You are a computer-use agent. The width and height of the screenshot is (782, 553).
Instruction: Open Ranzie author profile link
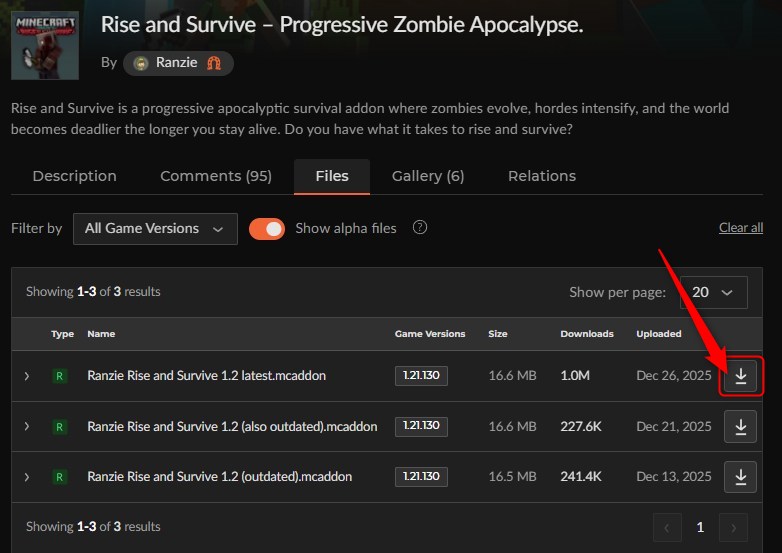click(x=177, y=63)
